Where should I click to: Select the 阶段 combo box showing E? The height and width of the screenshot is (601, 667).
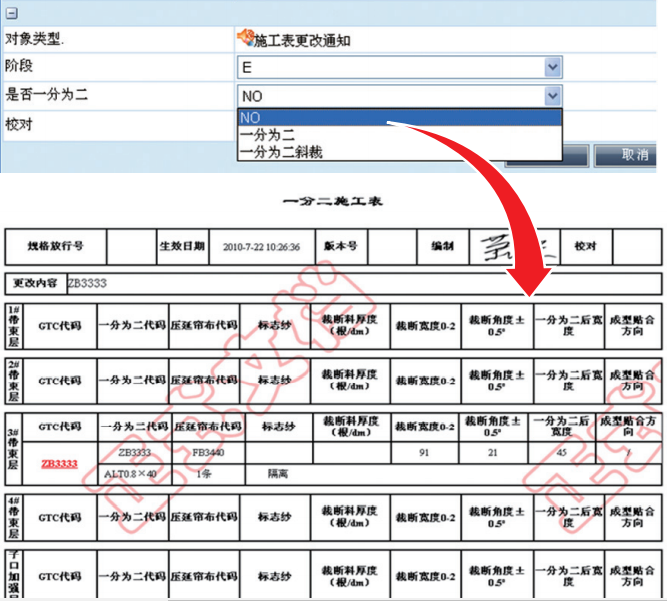pyautogui.click(x=399, y=67)
